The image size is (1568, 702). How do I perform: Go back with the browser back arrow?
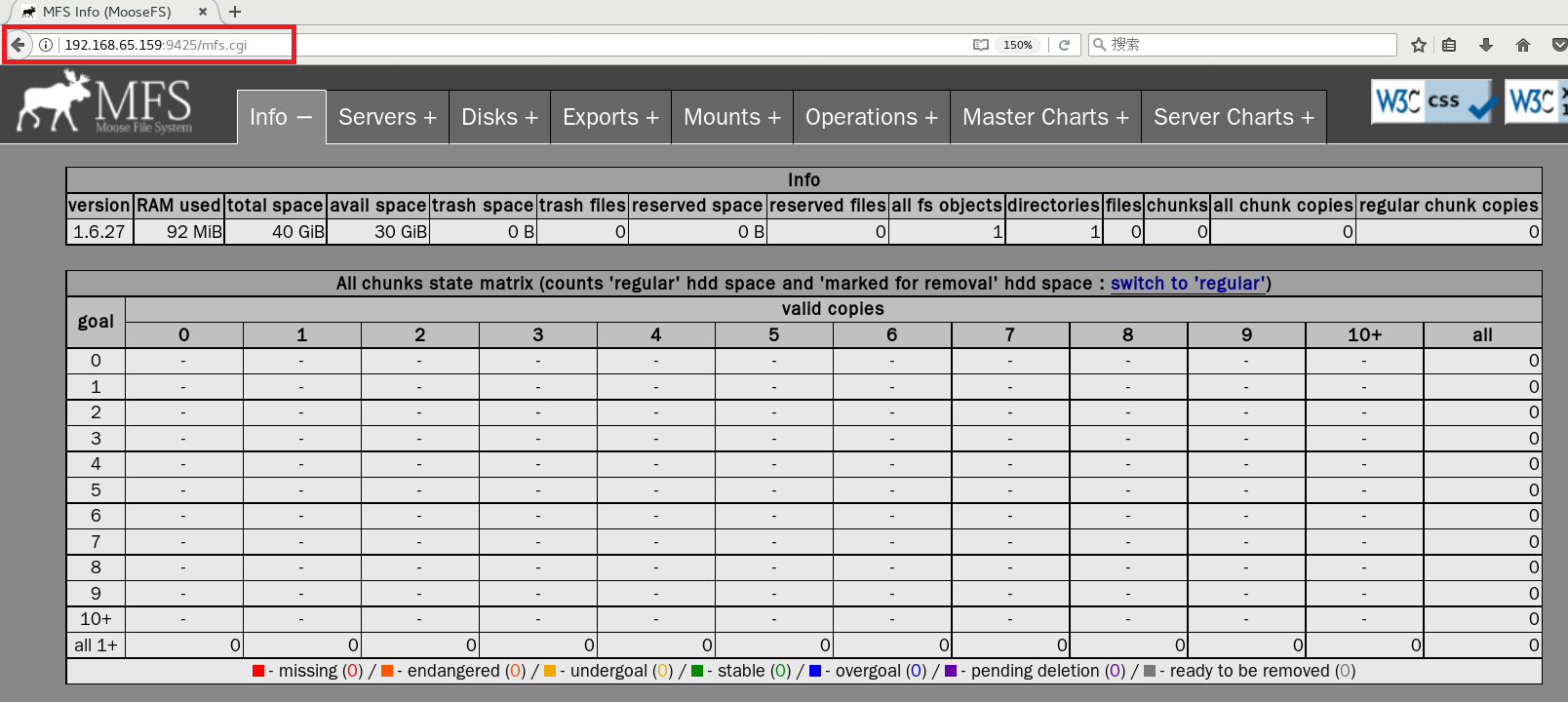click(18, 45)
